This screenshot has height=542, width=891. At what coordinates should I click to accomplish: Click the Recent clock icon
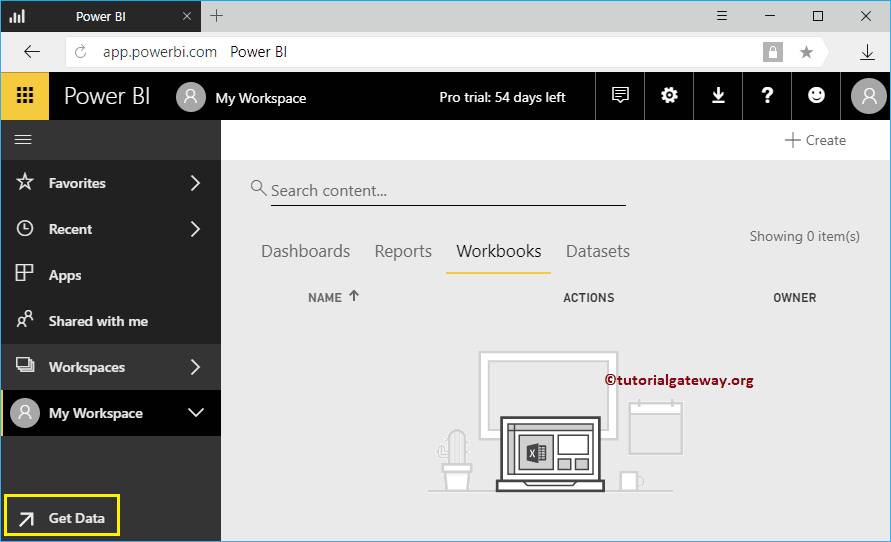click(24, 228)
